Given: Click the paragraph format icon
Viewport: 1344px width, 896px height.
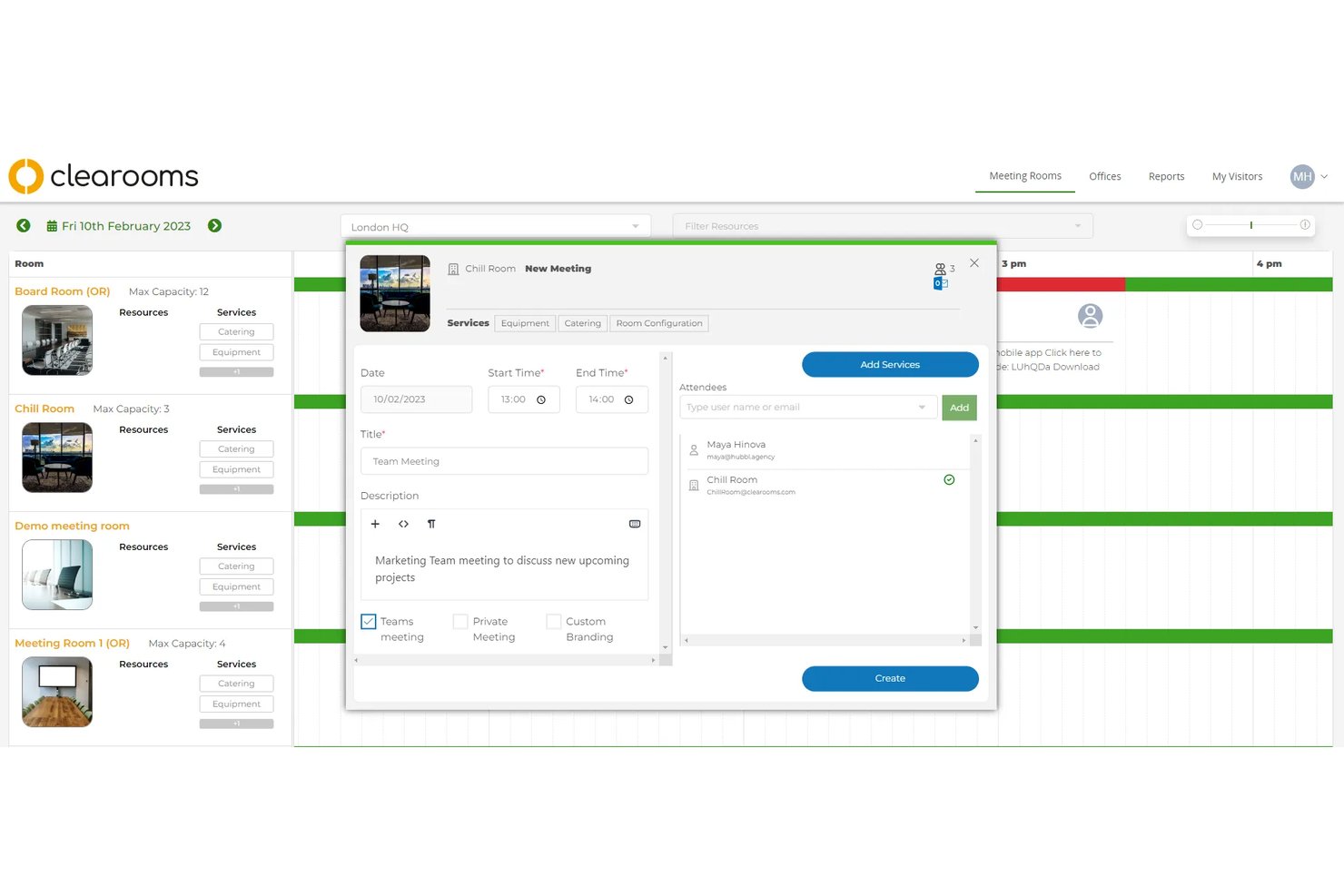Looking at the screenshot, I should [431, 524].
